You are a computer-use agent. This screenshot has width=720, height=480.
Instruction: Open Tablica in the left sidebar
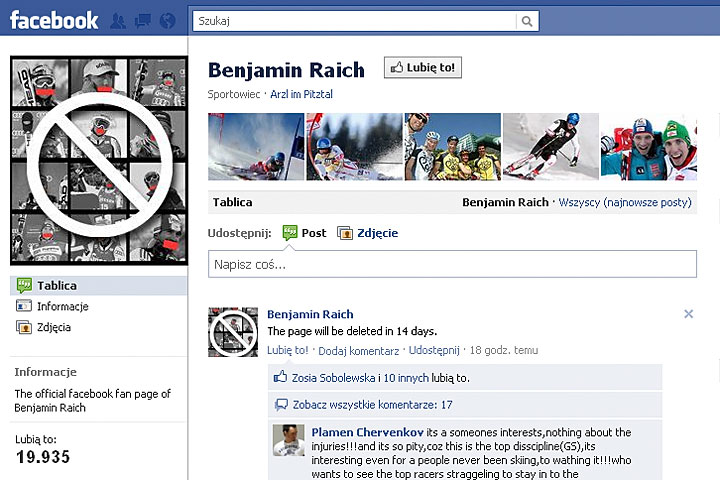coord(98,285)
